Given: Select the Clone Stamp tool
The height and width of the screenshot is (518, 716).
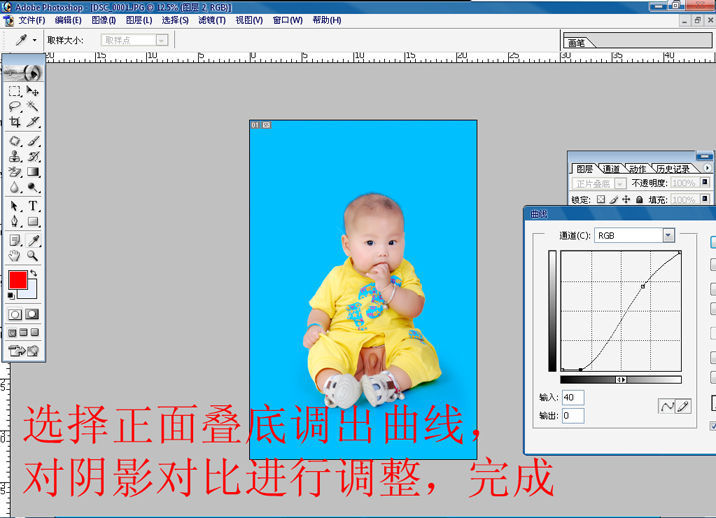Looking at the screenshot, I should 15,157.
